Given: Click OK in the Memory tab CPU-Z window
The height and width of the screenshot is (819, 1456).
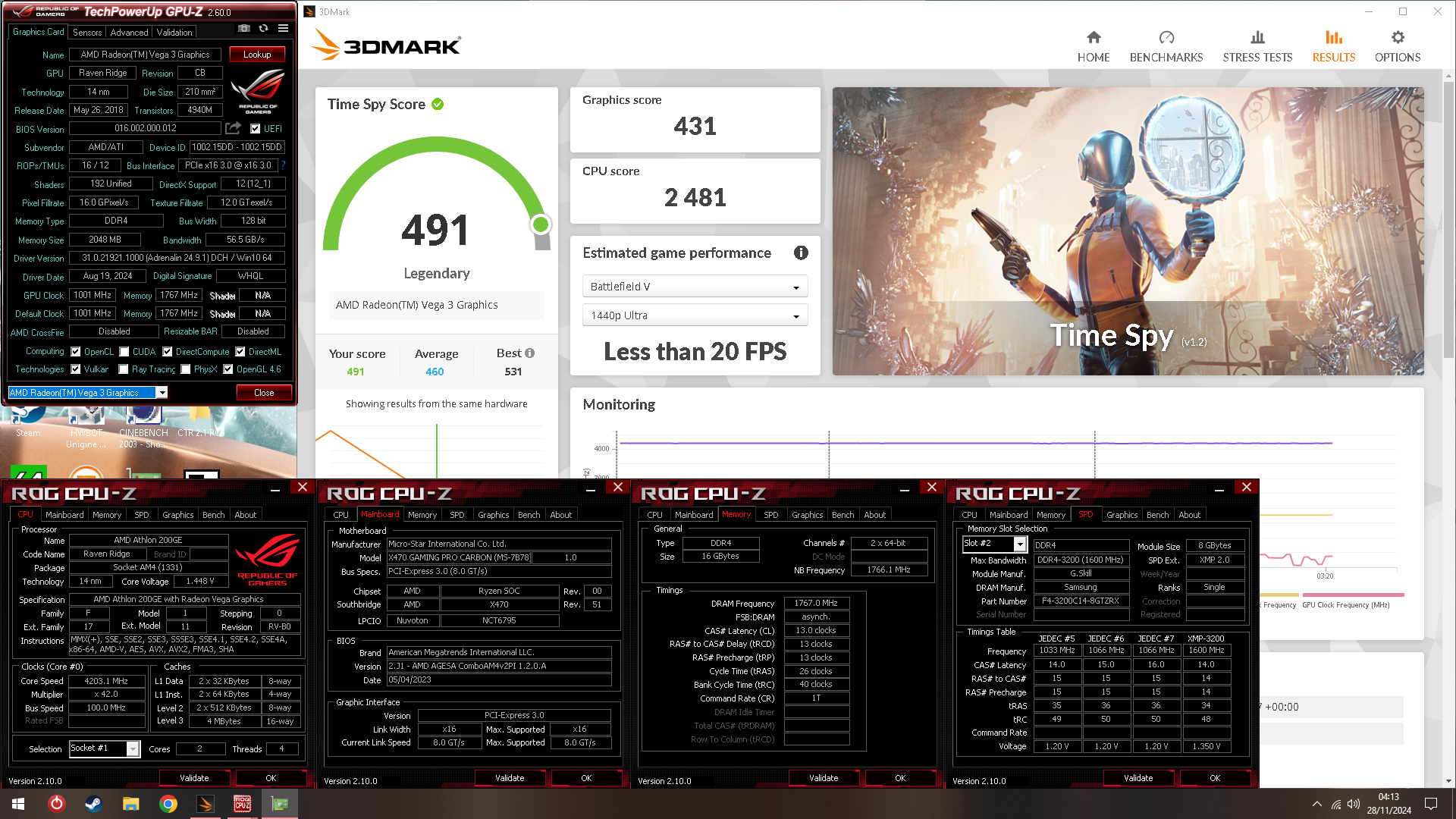Looking at the screenshot, I should [x=900, y=778].
